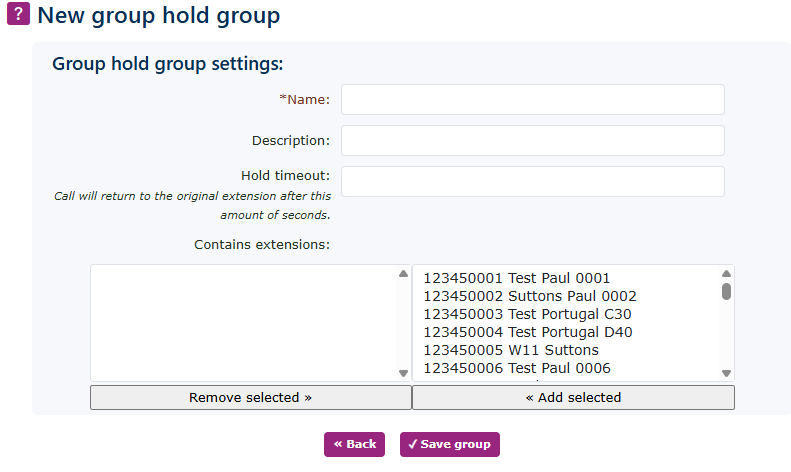Screen dimensions: 791x472
Task: Focus the Hold timeout input box
Action: point(532,182)
